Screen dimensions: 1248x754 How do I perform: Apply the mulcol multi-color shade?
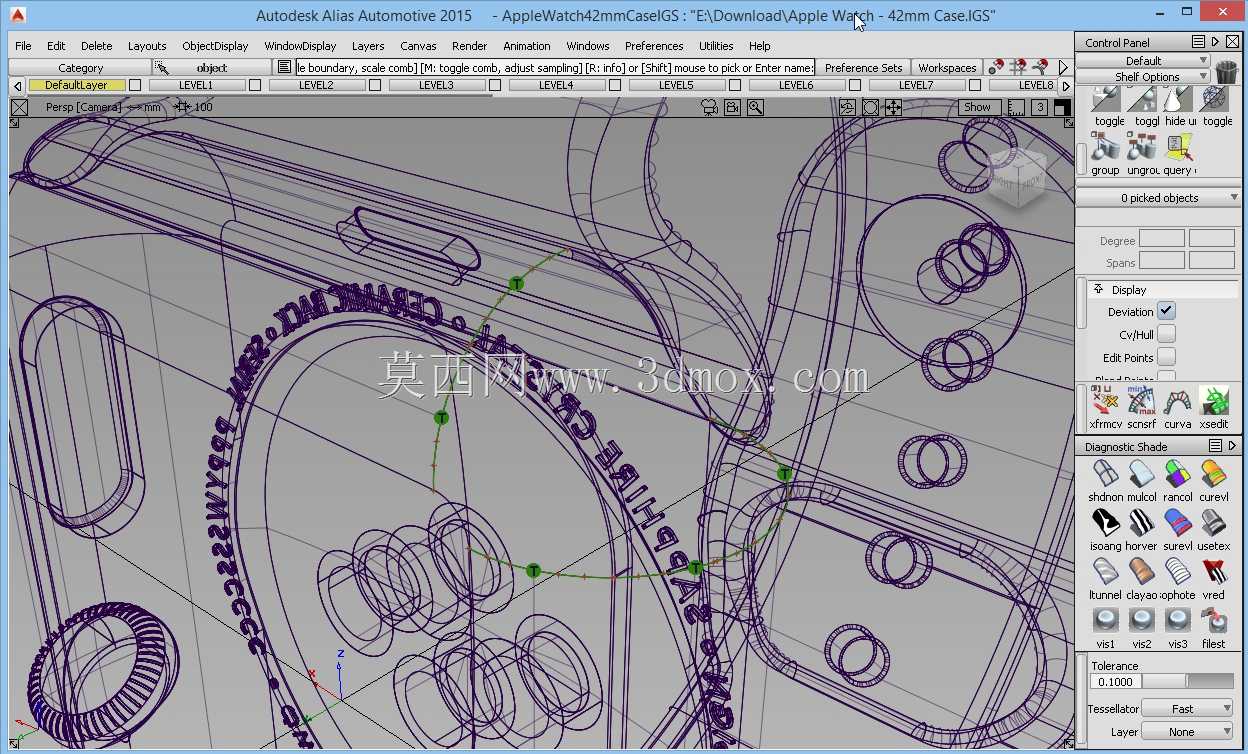click(1142, 473)
